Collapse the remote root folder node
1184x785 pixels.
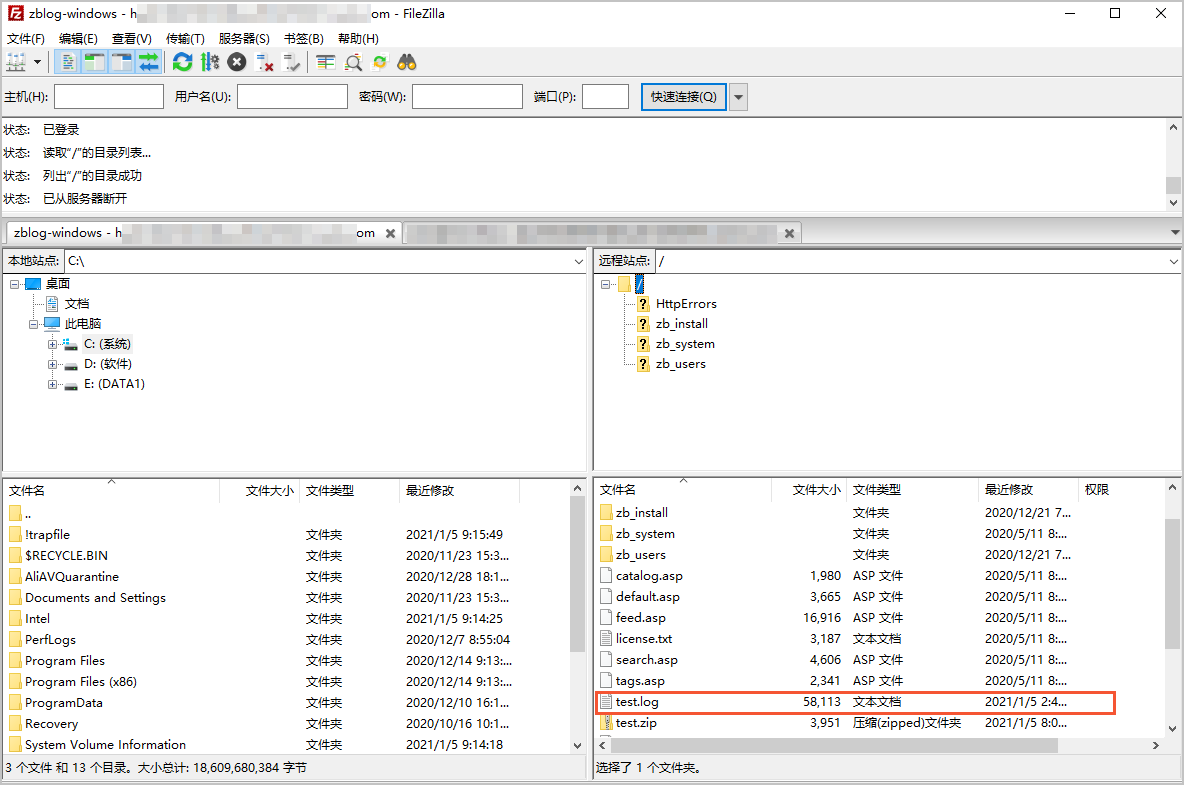coord(606,284)
